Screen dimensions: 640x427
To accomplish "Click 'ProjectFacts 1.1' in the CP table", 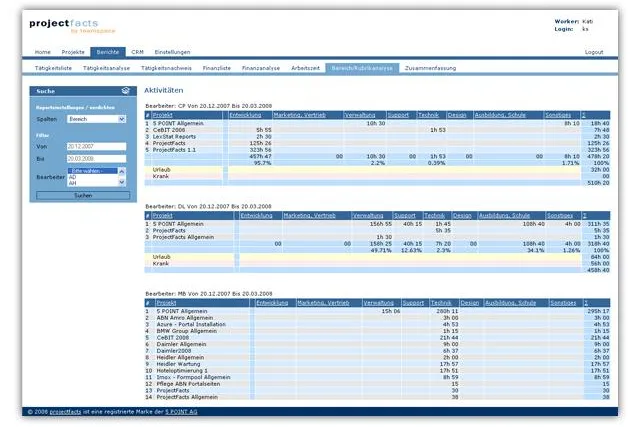I will 174,150.
